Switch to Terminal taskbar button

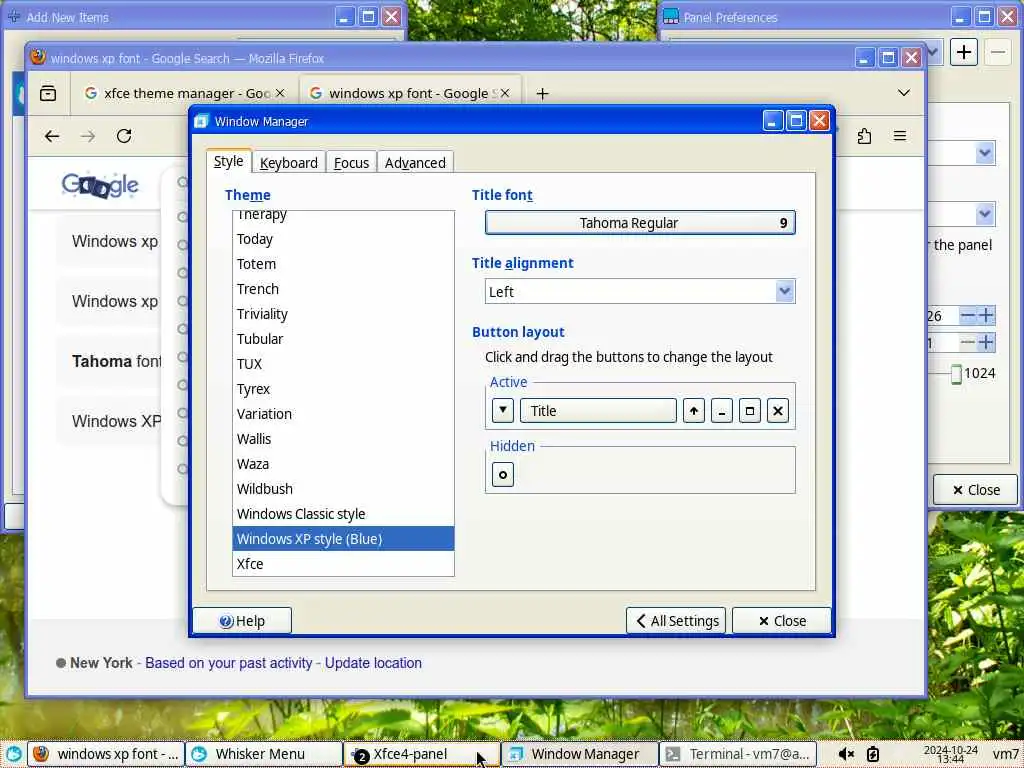point(738,754)
